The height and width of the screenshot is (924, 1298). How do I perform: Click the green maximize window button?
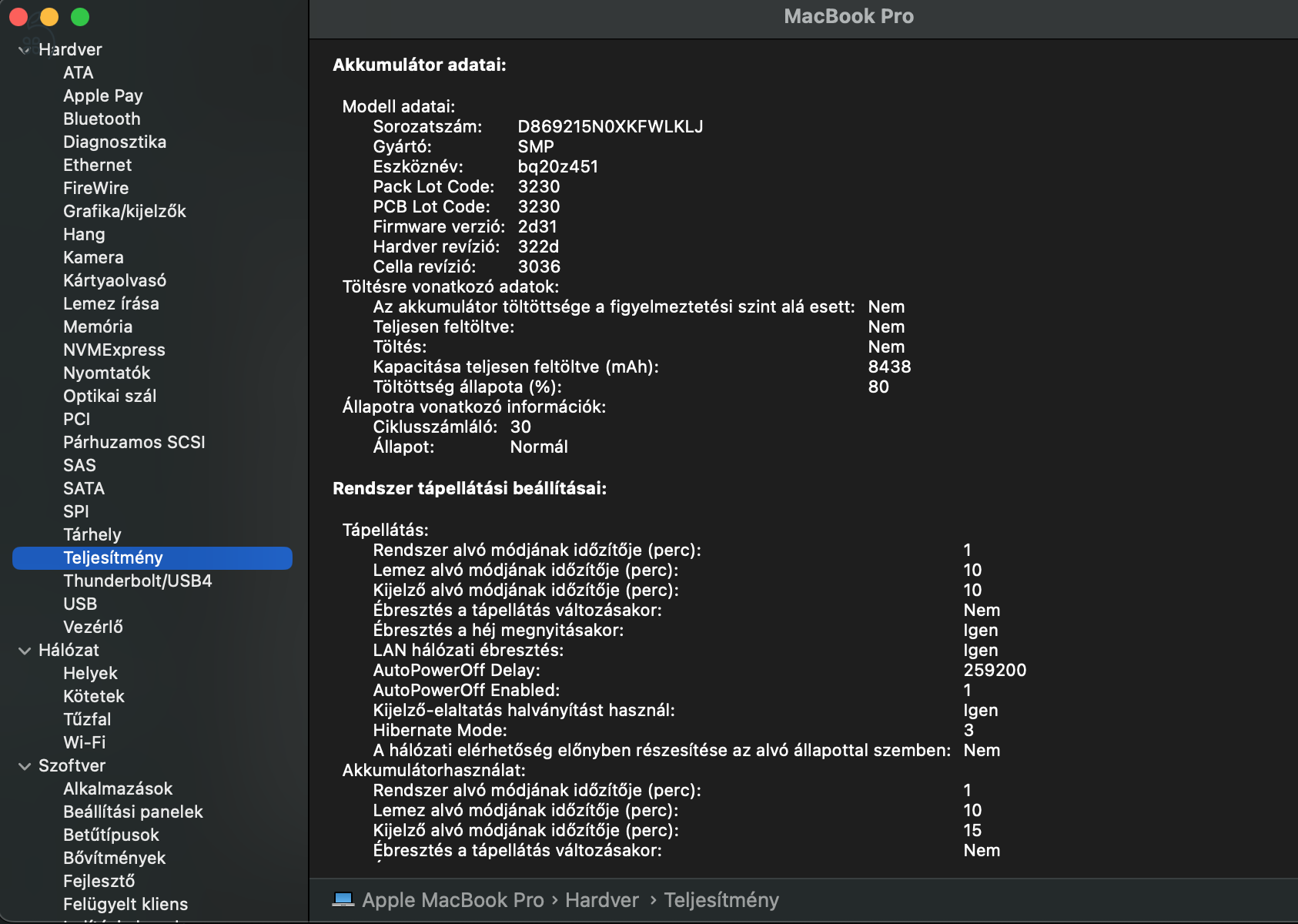click(80, 16)
